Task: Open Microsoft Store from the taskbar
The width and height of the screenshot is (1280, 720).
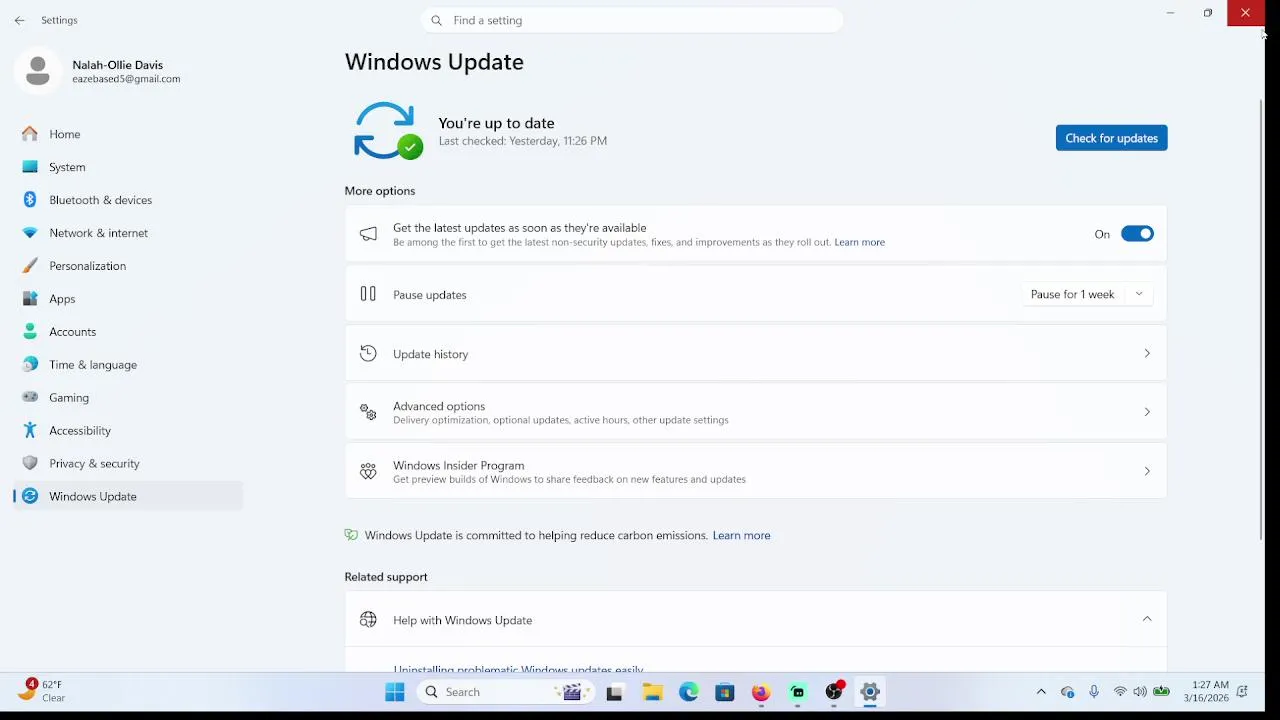Action: click(x=725, y=692)
